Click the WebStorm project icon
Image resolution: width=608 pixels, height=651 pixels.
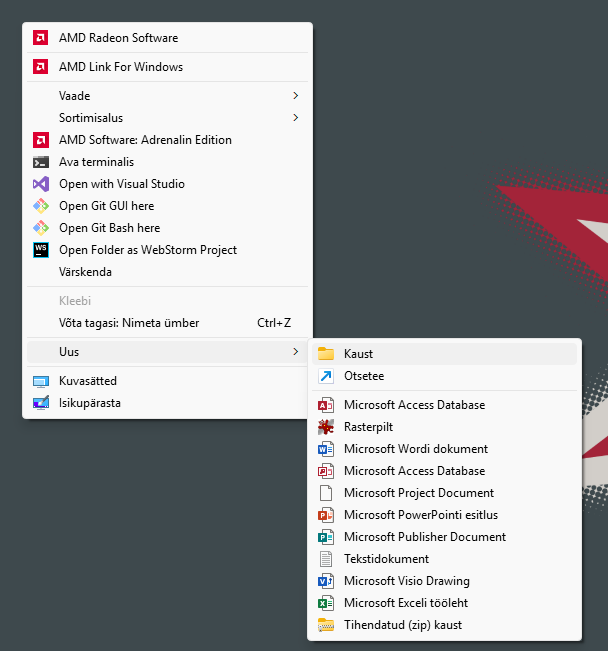(x=41, y=250)
